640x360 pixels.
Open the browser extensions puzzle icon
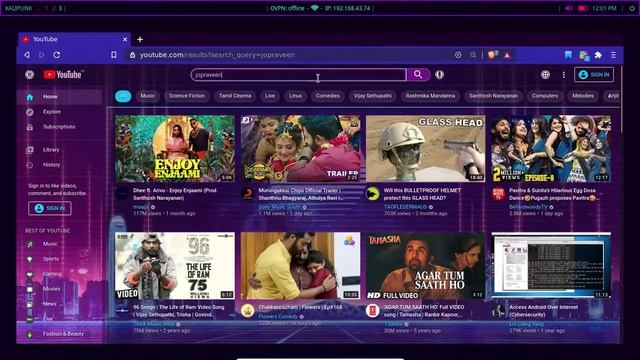(598, 55)
